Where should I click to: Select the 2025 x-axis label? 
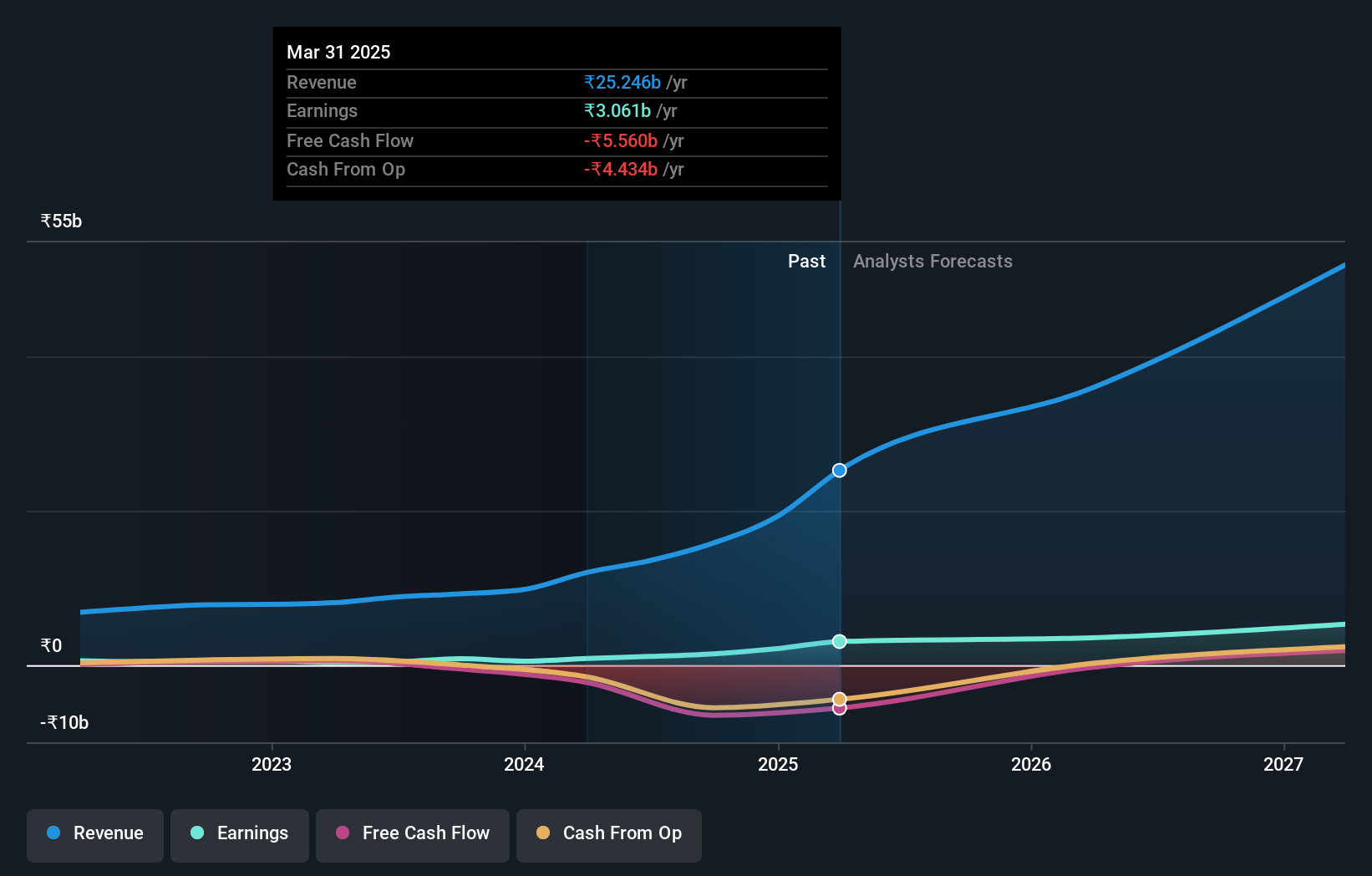click(778, 764)
